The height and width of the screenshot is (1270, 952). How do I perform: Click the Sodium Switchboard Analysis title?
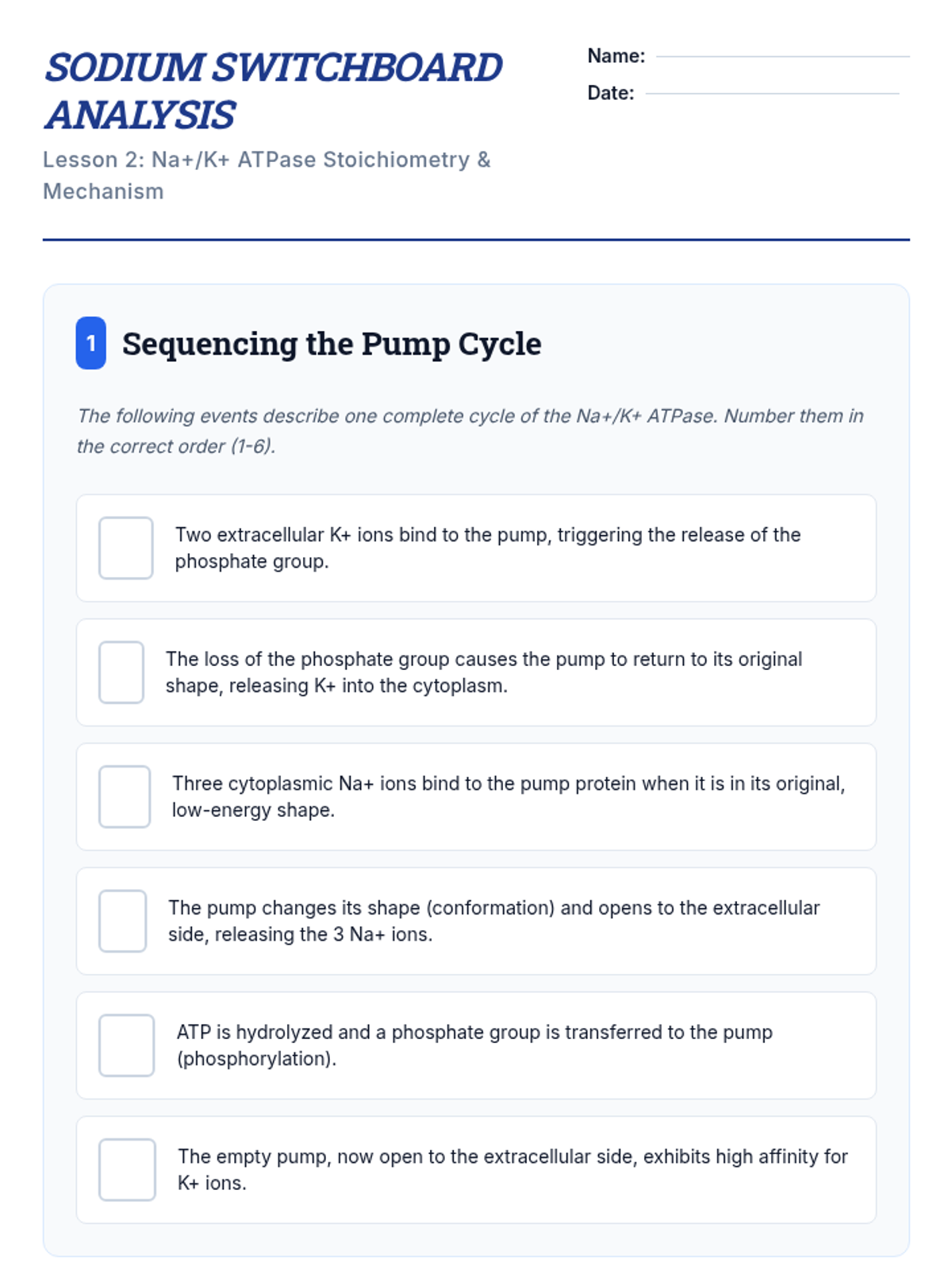pos(273,90)
